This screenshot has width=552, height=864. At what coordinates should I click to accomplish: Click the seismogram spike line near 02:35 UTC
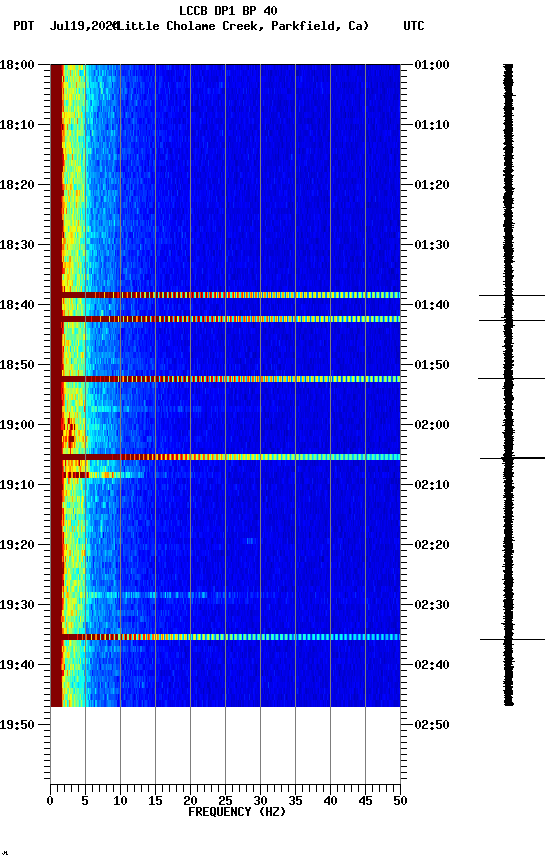(x=512, y=640)
